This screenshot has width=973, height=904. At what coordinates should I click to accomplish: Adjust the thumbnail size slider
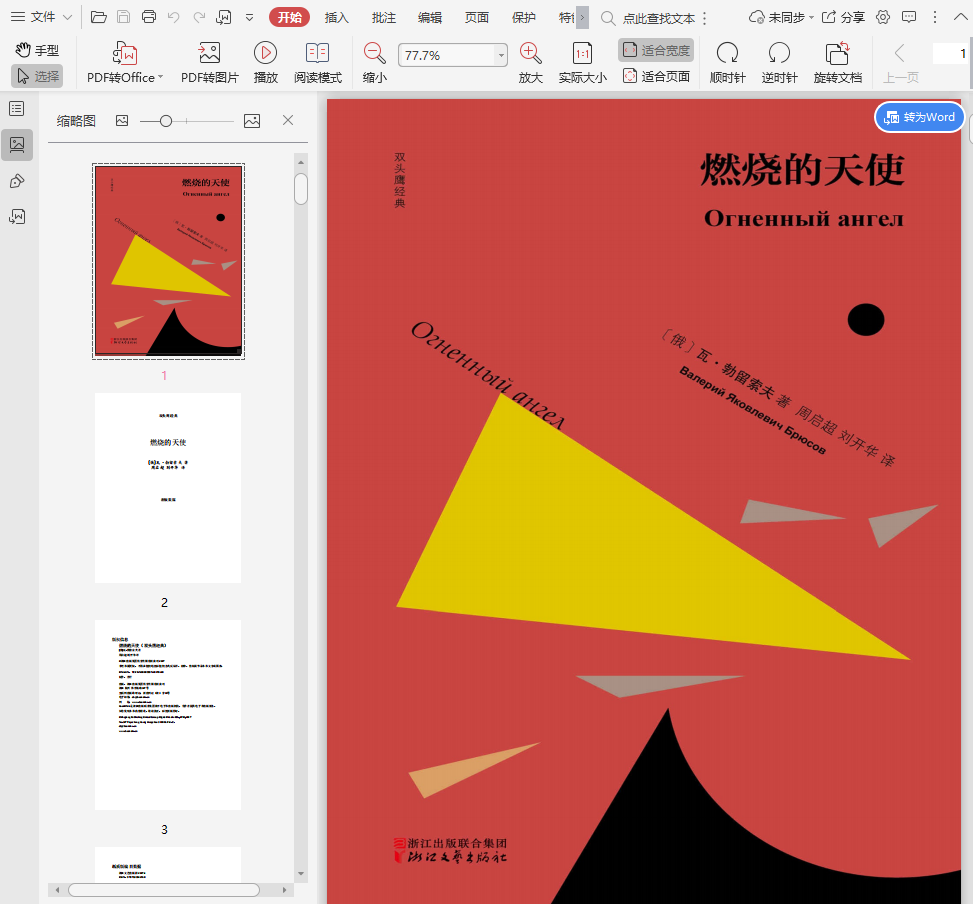[166, 121]
